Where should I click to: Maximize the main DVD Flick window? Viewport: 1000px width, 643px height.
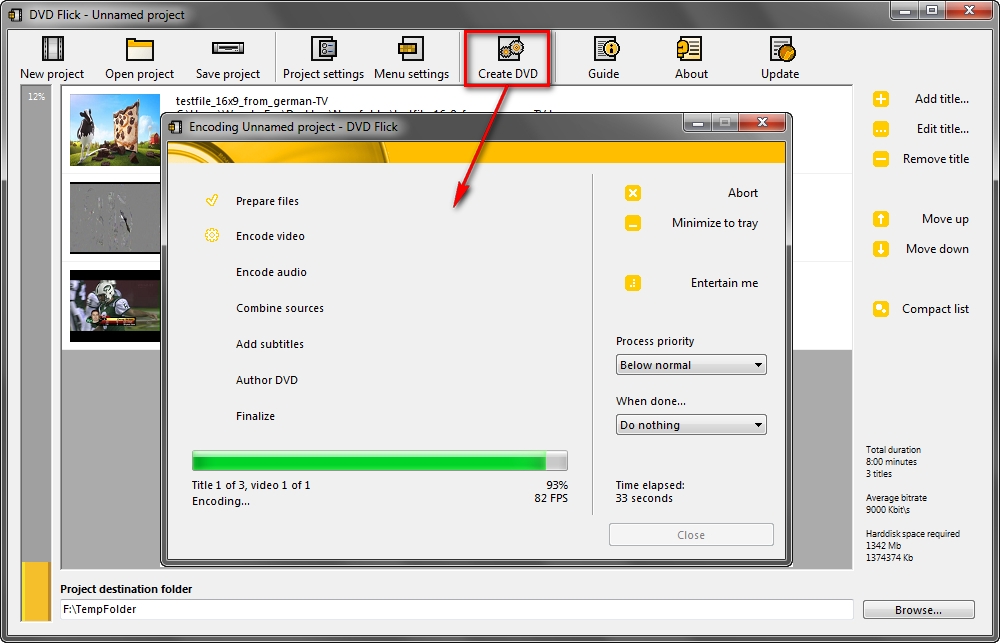(x=932, y=10)
